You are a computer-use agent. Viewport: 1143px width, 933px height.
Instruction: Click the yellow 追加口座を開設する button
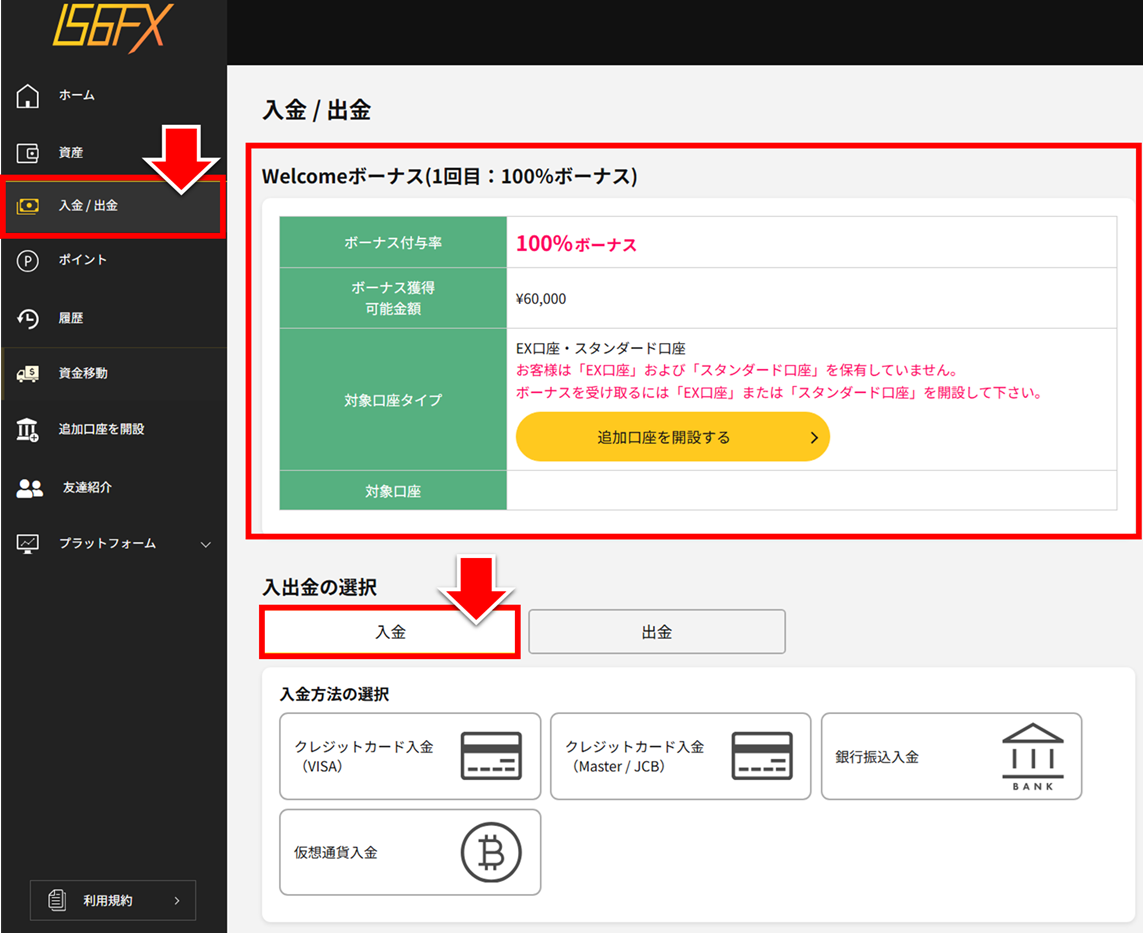[x=673, y=437]
